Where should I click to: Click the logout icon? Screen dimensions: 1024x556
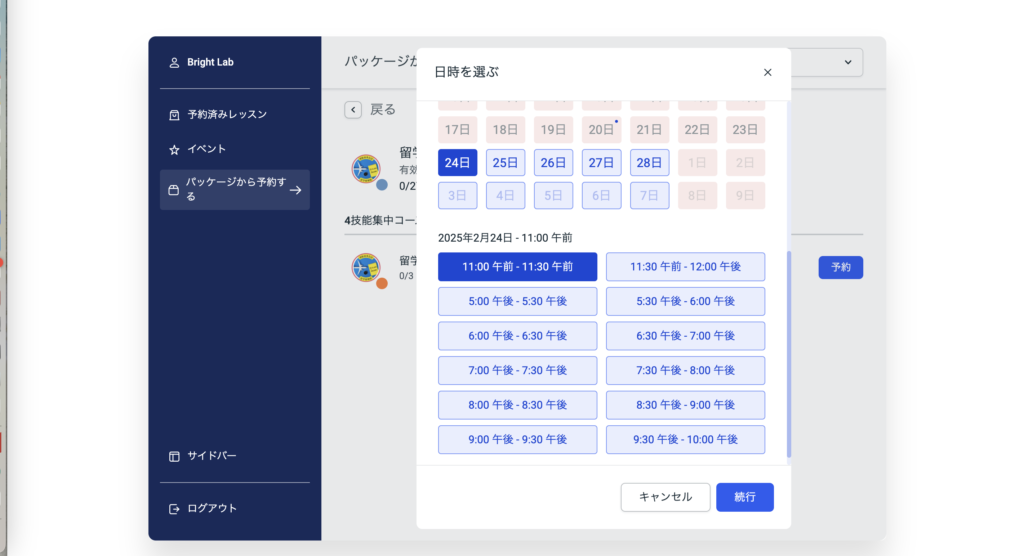point(174,508)
